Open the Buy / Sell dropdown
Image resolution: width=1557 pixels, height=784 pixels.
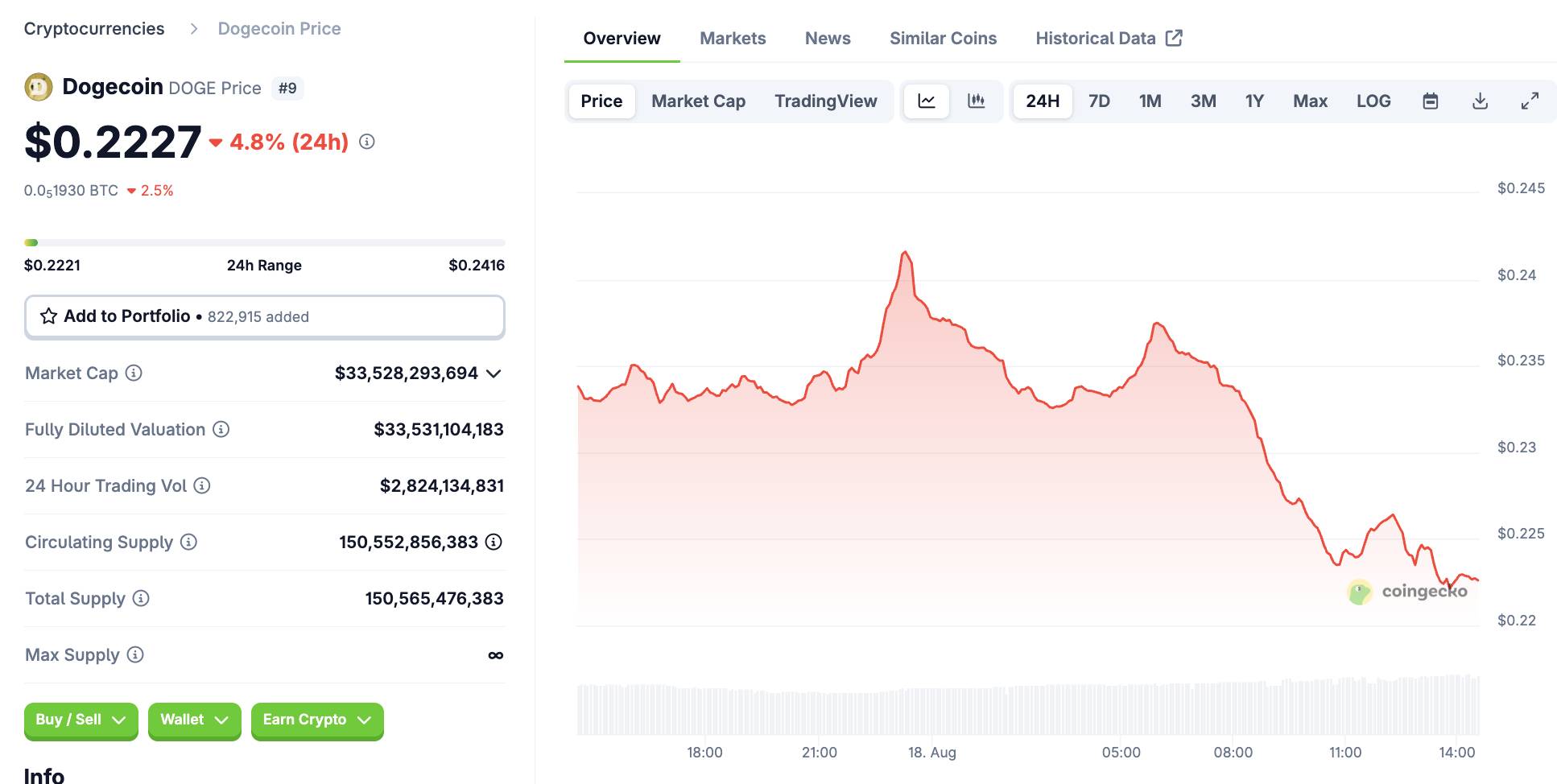[81, 720]
